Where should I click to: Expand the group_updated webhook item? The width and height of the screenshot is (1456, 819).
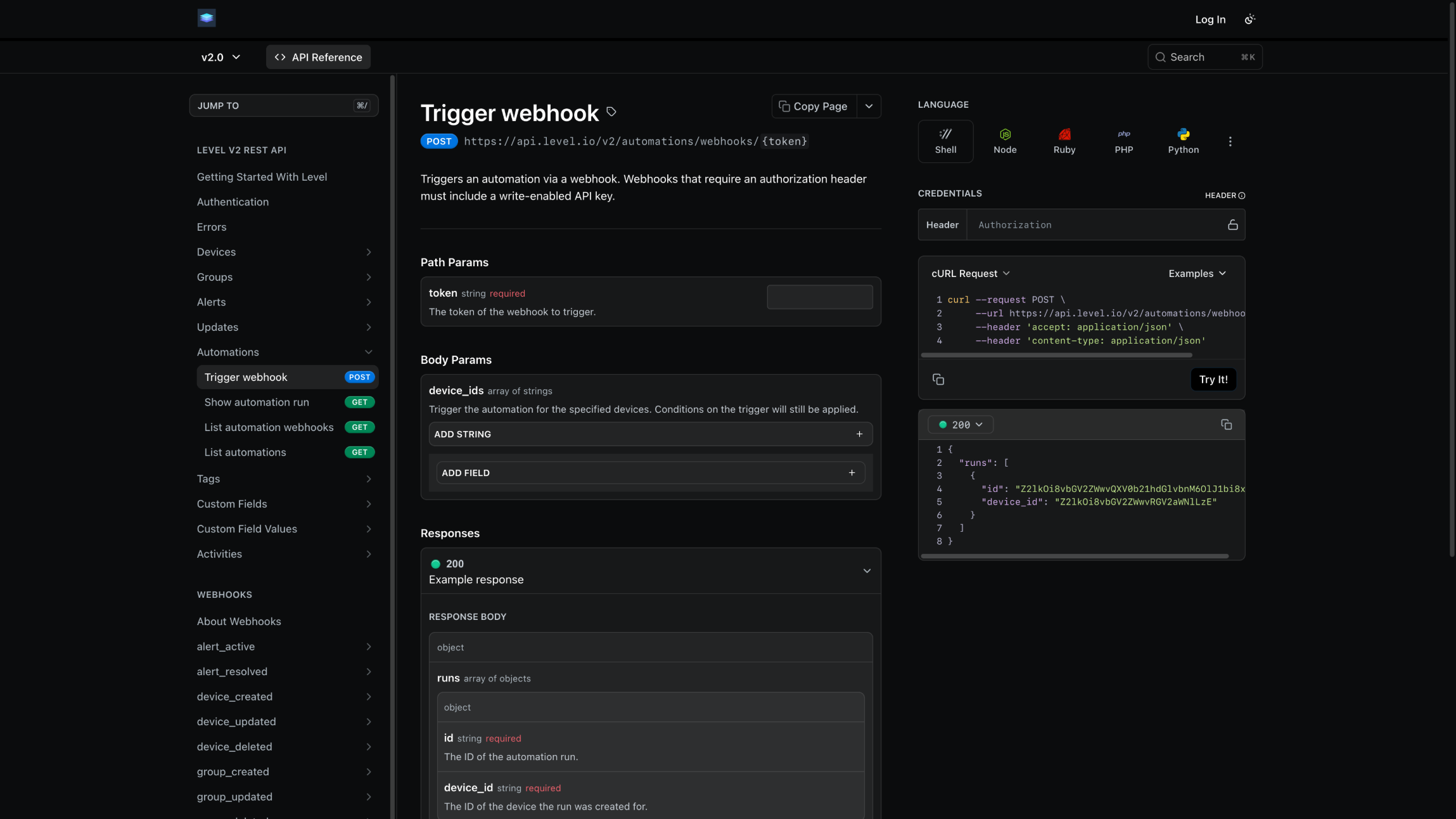(x=369, y=797)
